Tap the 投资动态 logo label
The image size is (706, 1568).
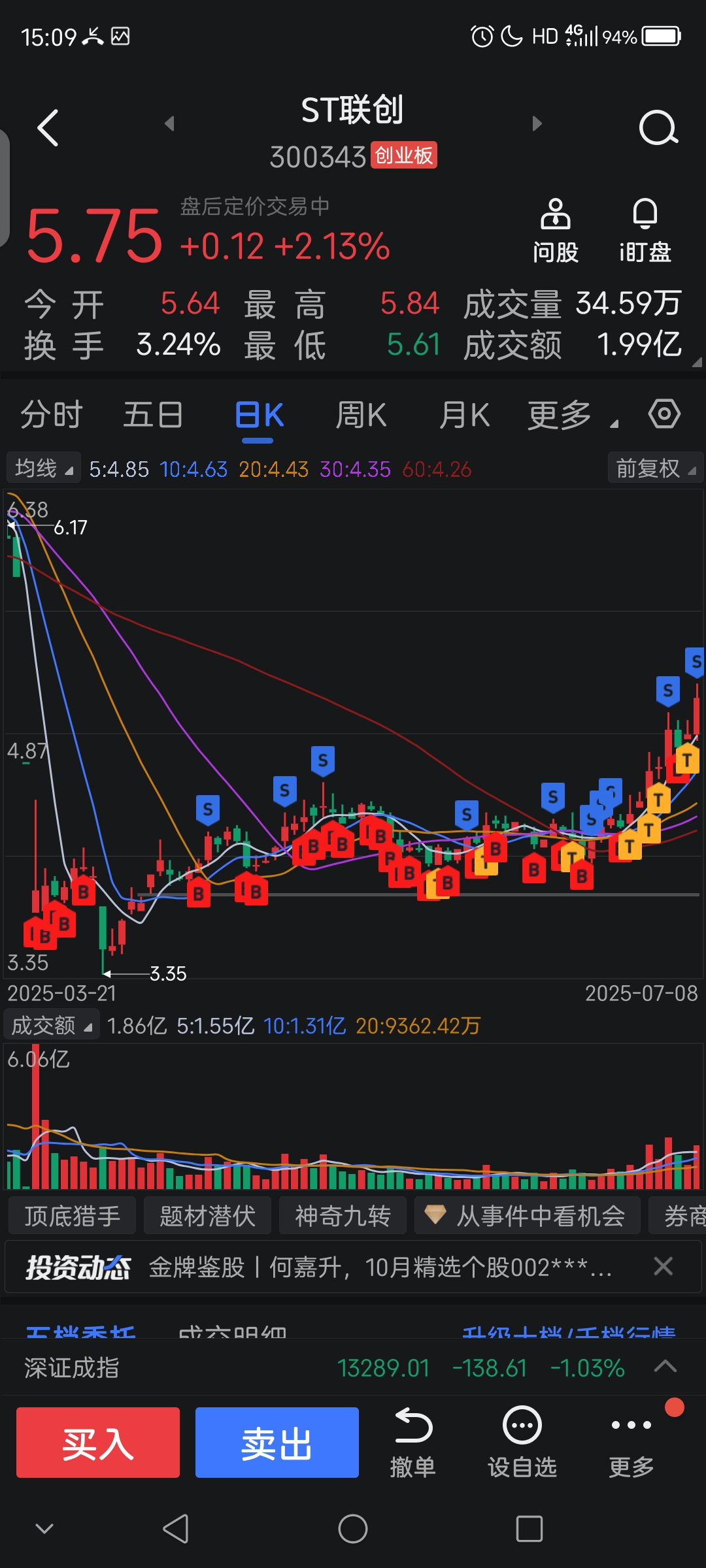(x=78, y=1267)
